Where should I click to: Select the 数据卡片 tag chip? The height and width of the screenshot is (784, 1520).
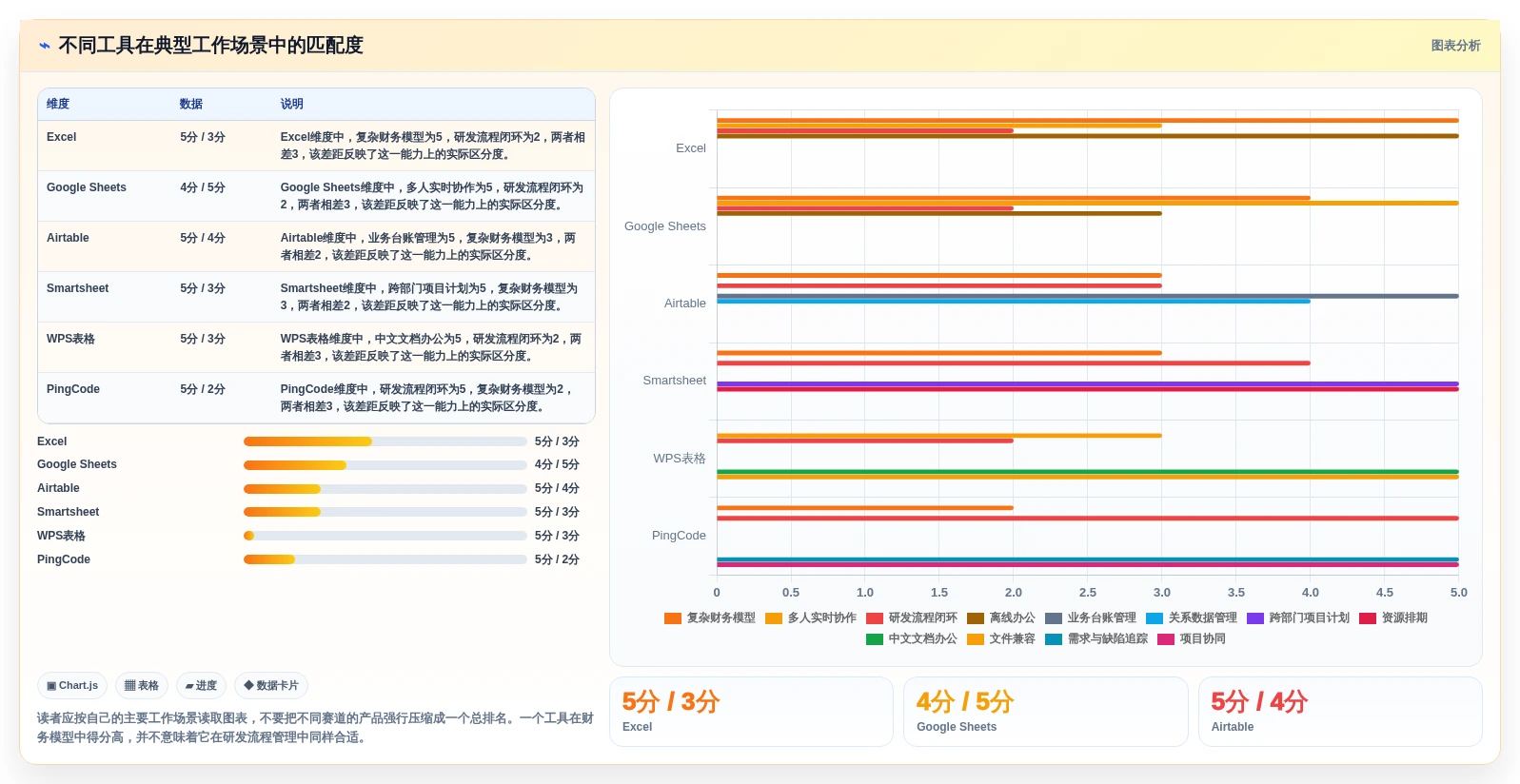271,685
